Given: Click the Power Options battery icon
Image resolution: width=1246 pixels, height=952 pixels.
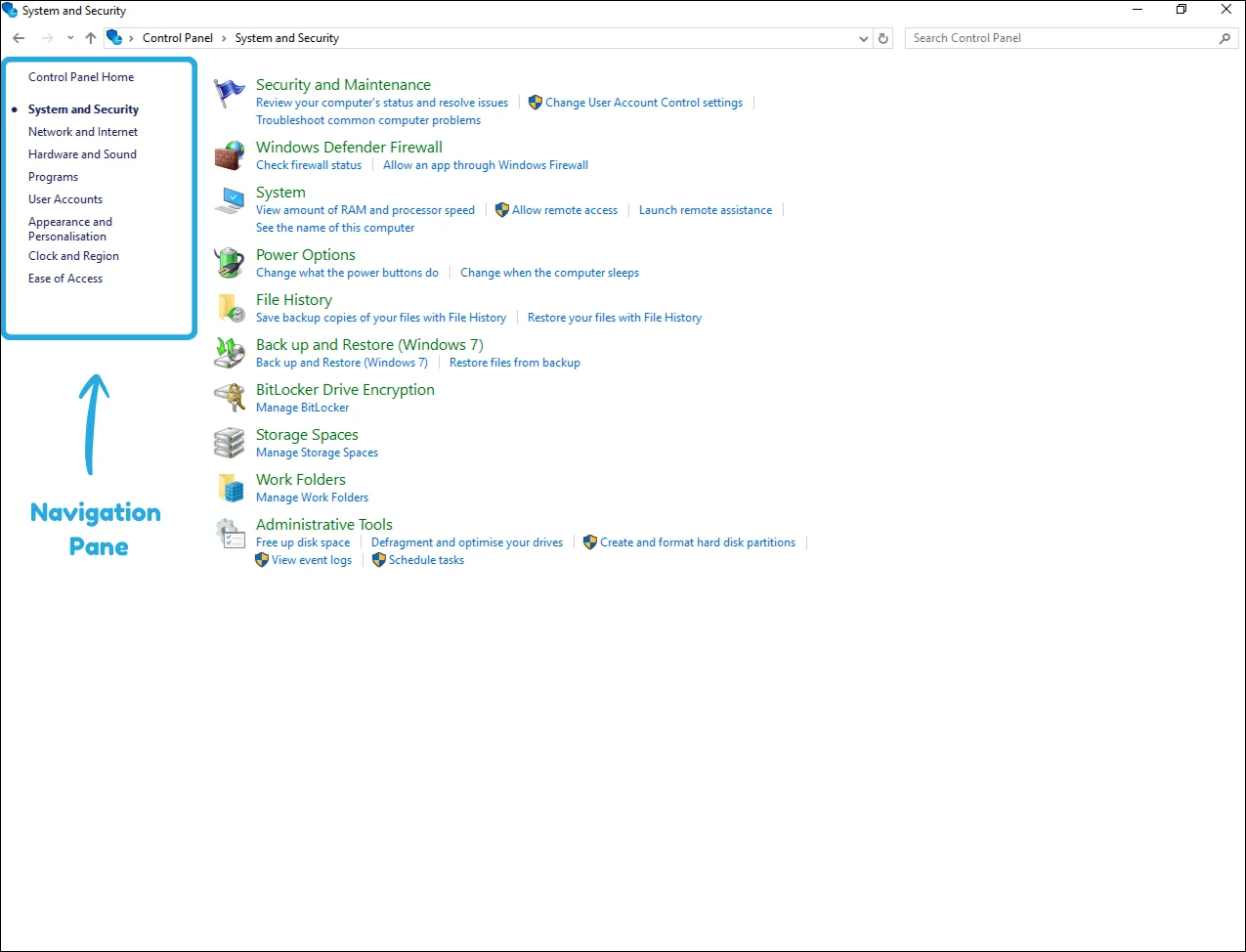Looking at the screenshot, I should 228,262.
